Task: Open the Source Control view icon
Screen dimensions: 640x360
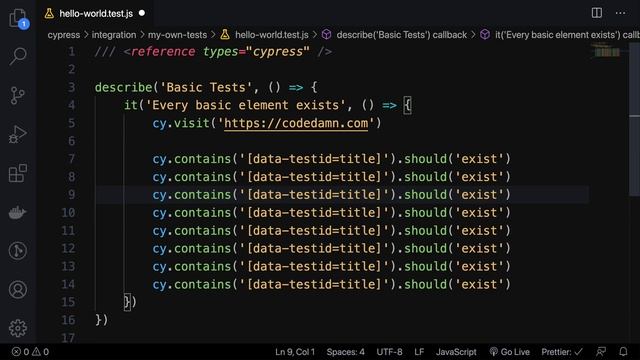Action: pyautogui.click(x=18, y=96)
